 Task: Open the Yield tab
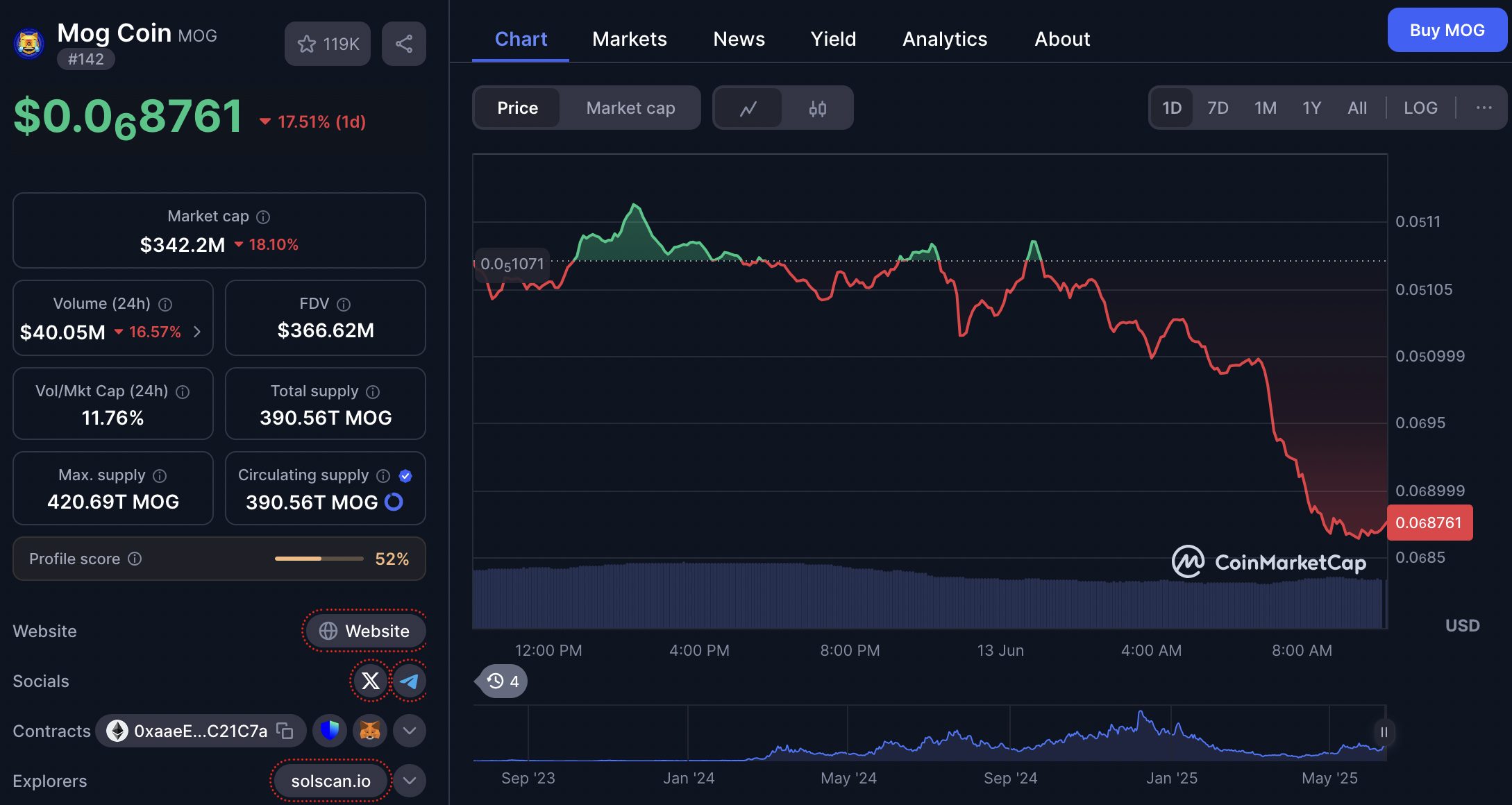(834, 39)
